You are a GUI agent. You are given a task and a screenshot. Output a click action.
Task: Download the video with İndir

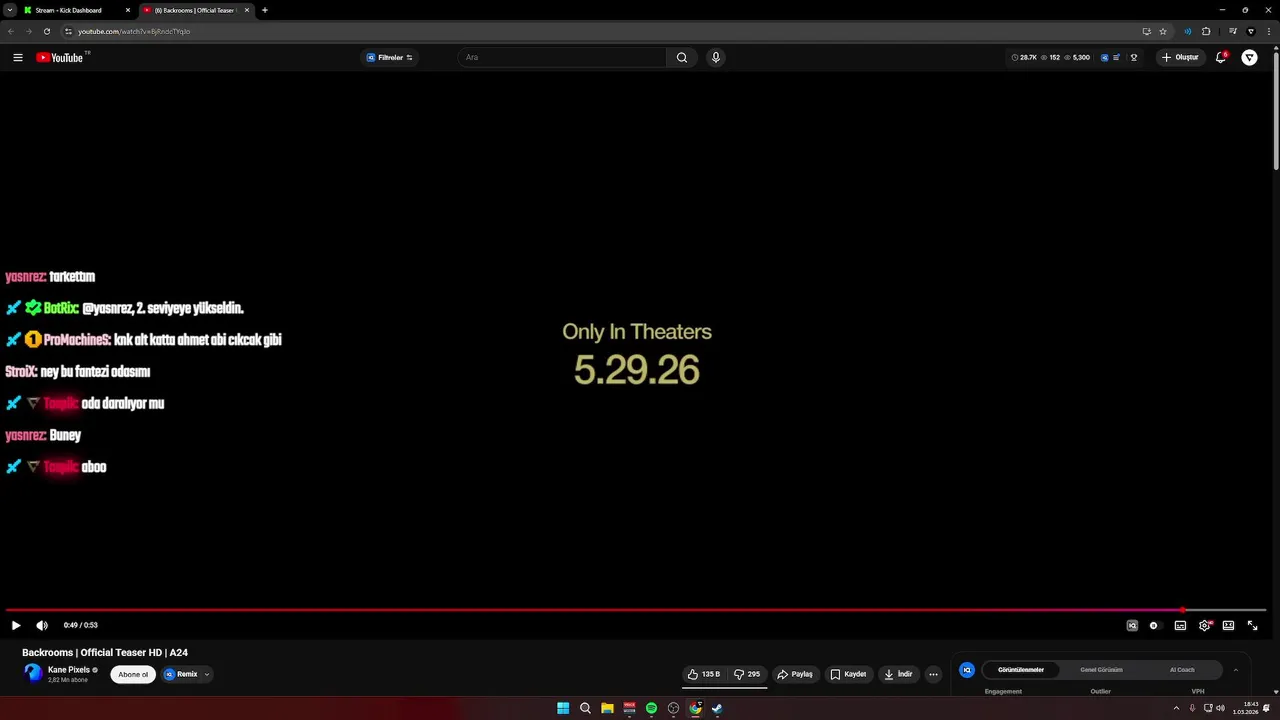[898, 674]
